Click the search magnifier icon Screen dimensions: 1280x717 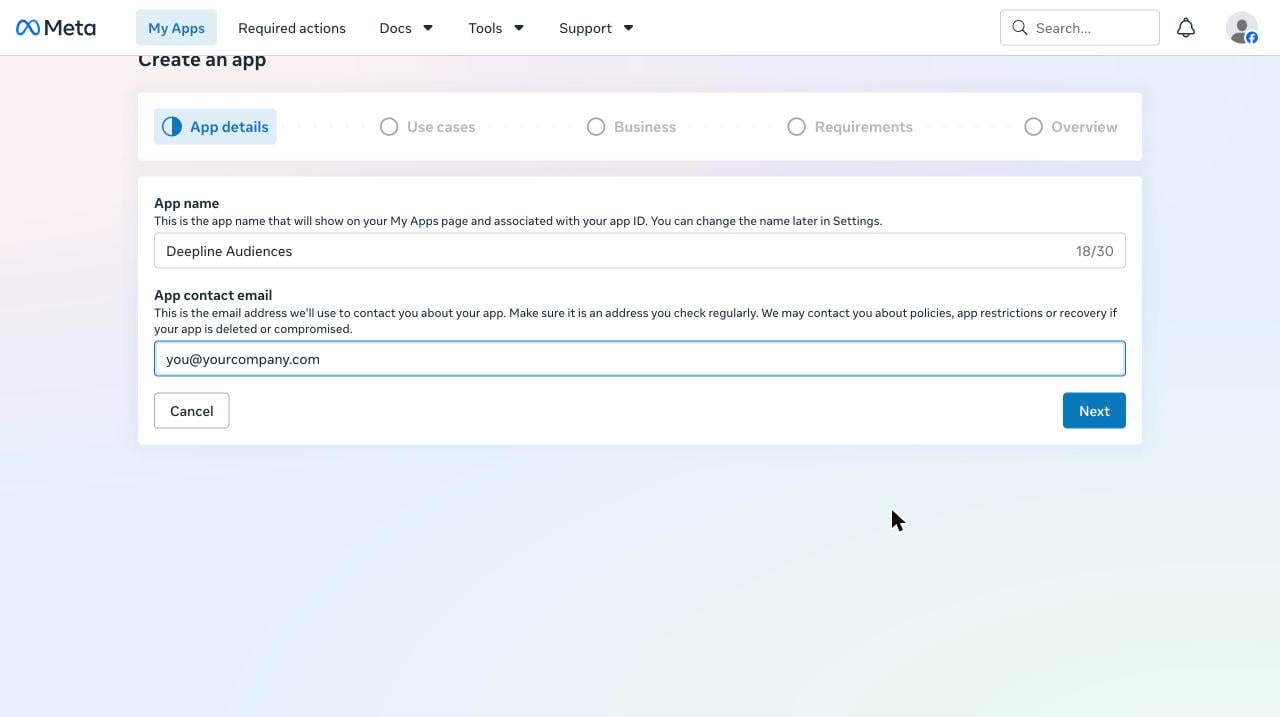click(x=1020, y=28)
